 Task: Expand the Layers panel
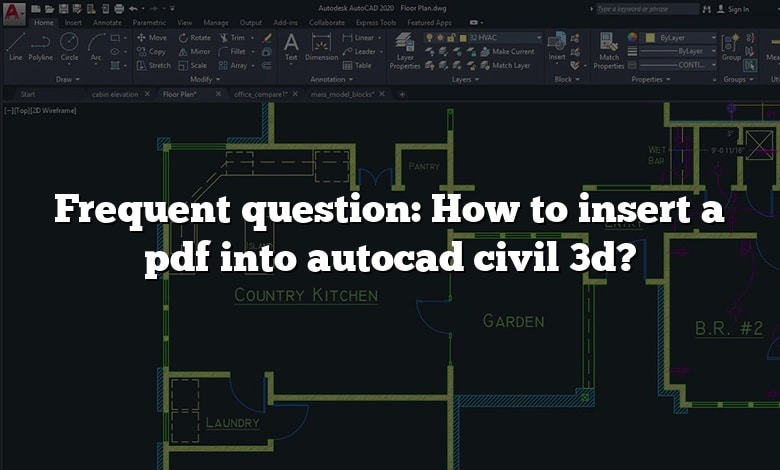tap(466, 79)
